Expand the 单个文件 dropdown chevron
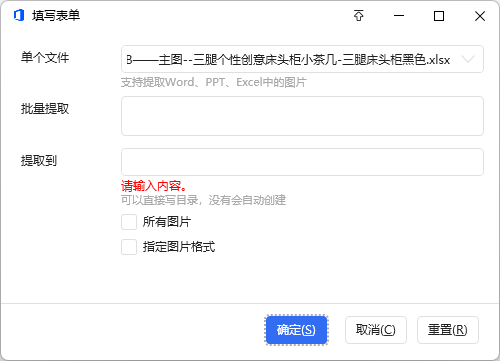500x361 pixels. tap(468, 59)
